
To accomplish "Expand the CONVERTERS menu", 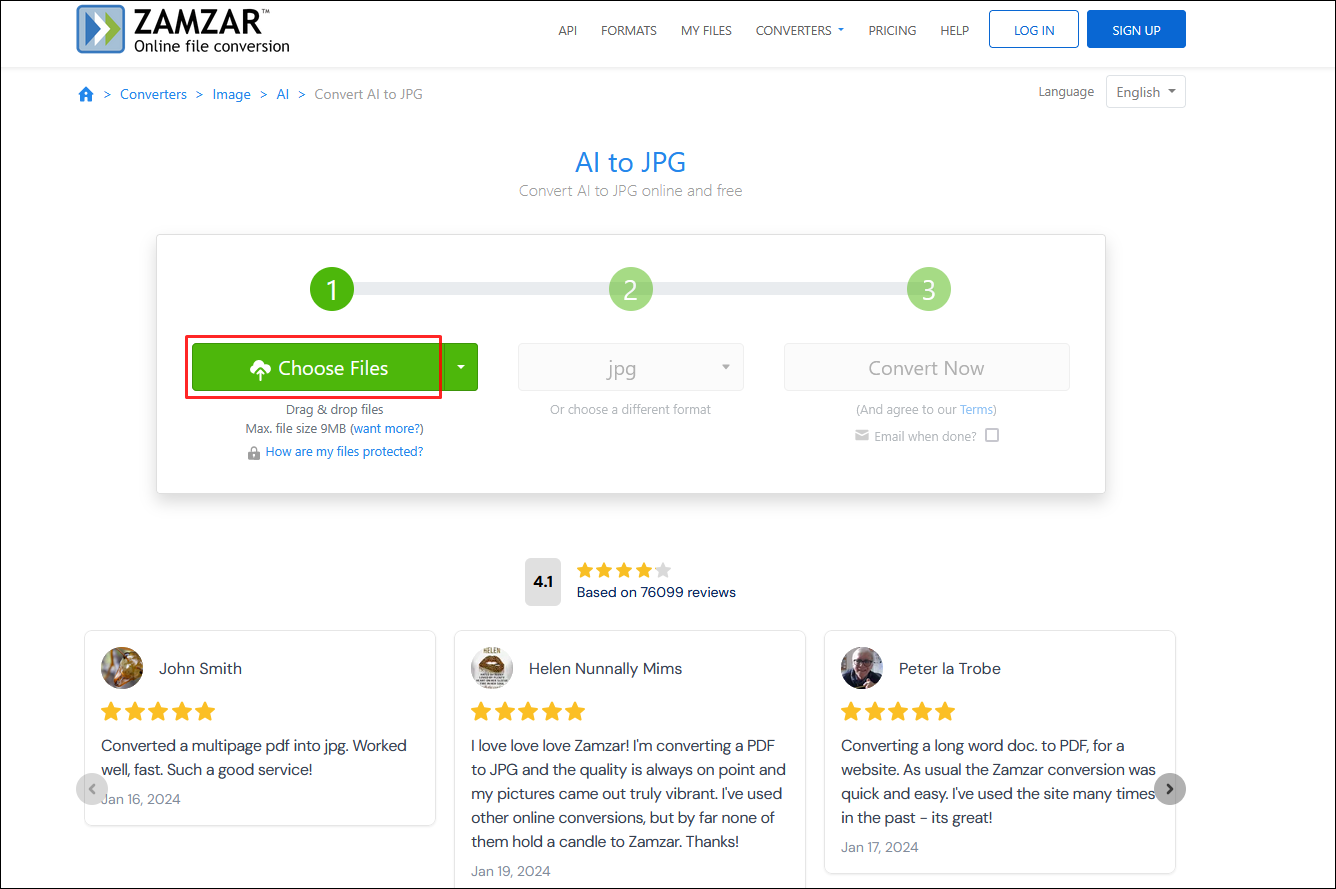I will (x=800, y=31).
